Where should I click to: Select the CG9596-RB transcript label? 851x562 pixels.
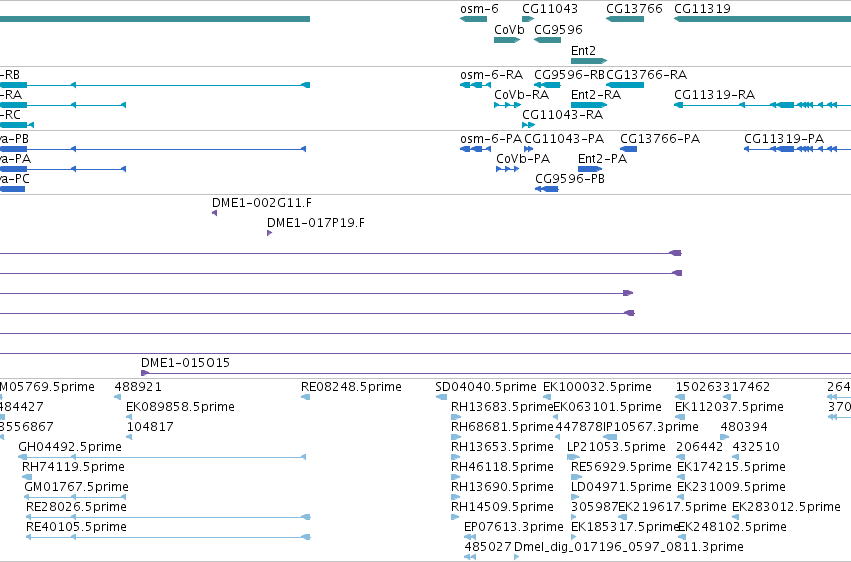point(569,74)
